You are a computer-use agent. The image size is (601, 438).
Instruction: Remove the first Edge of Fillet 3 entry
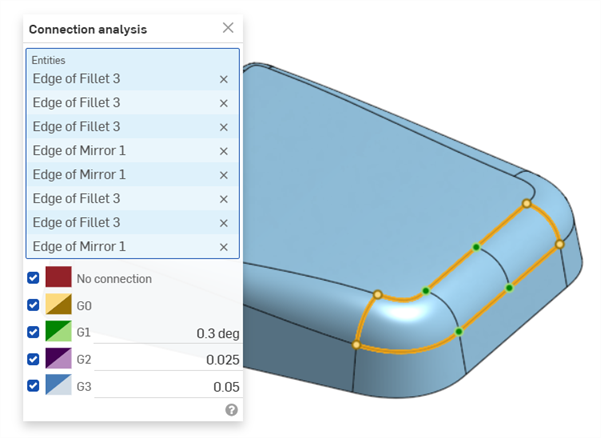coord(223,79)
